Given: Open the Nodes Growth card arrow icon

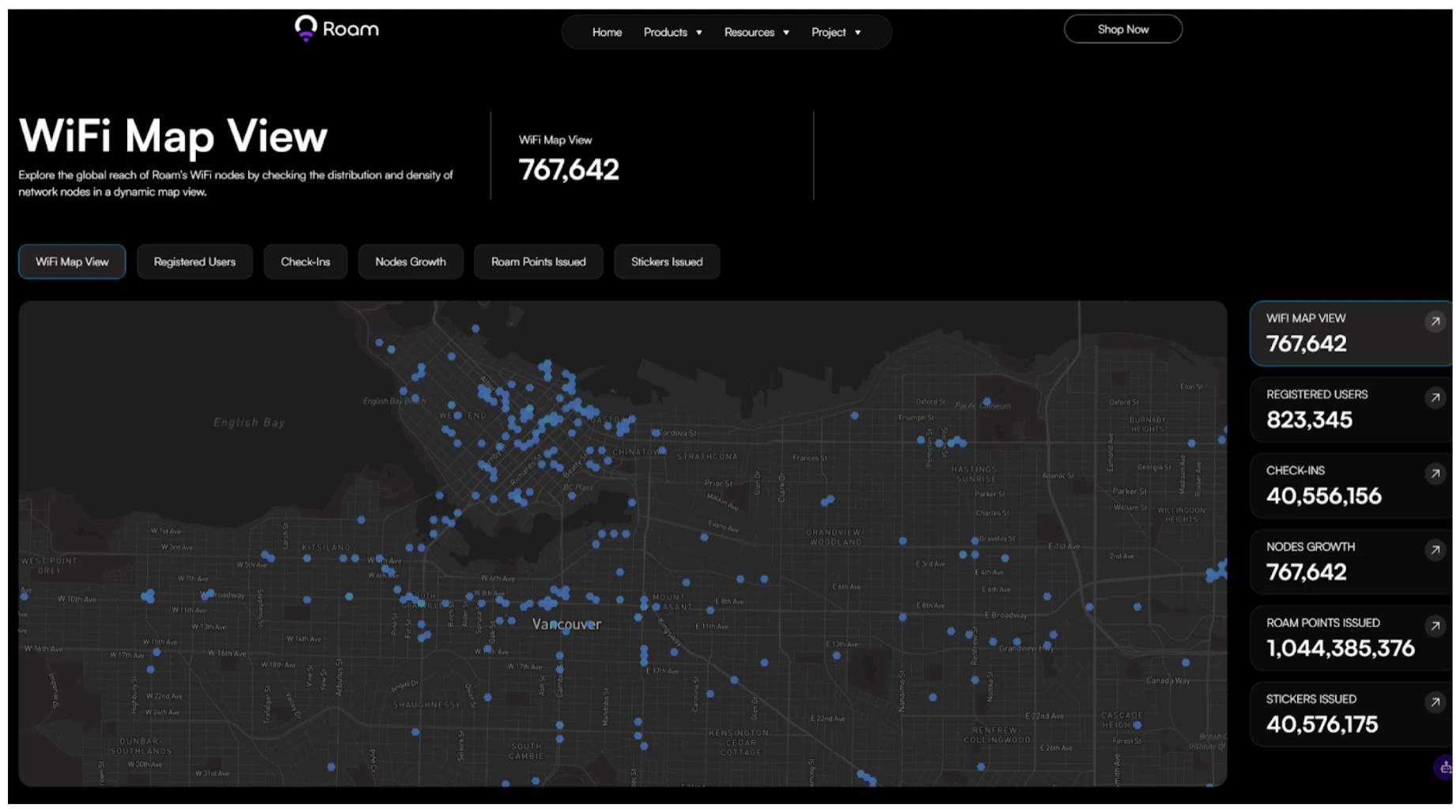Looking at the screenshot, I should (x=1435, y=550).
